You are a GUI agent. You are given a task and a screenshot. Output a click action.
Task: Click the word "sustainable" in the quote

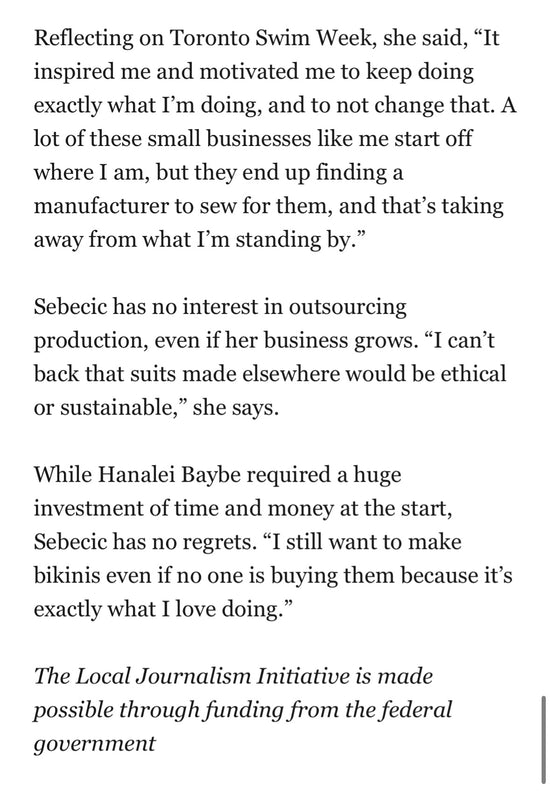click(x=117, y=407)
